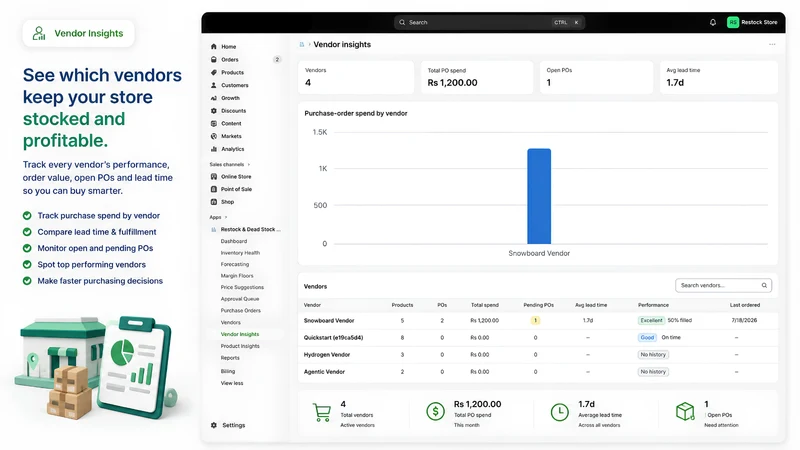Click the dollar Total PO spend icon
800x450 pixels.
pos(435,411)
